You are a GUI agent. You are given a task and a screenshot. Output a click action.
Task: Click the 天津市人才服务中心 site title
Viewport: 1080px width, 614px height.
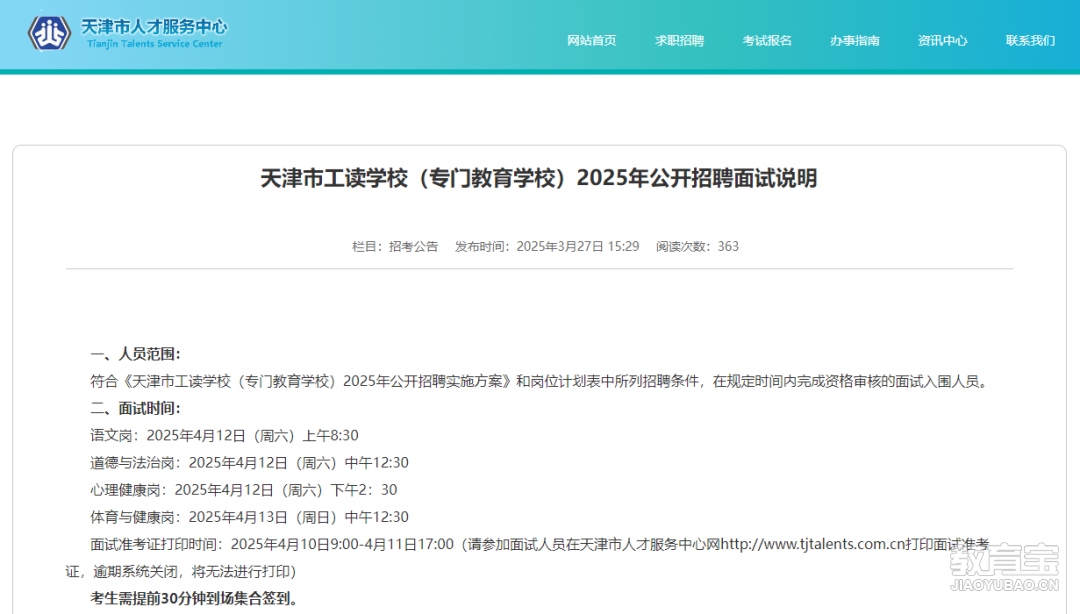click(x=154, y=27)
